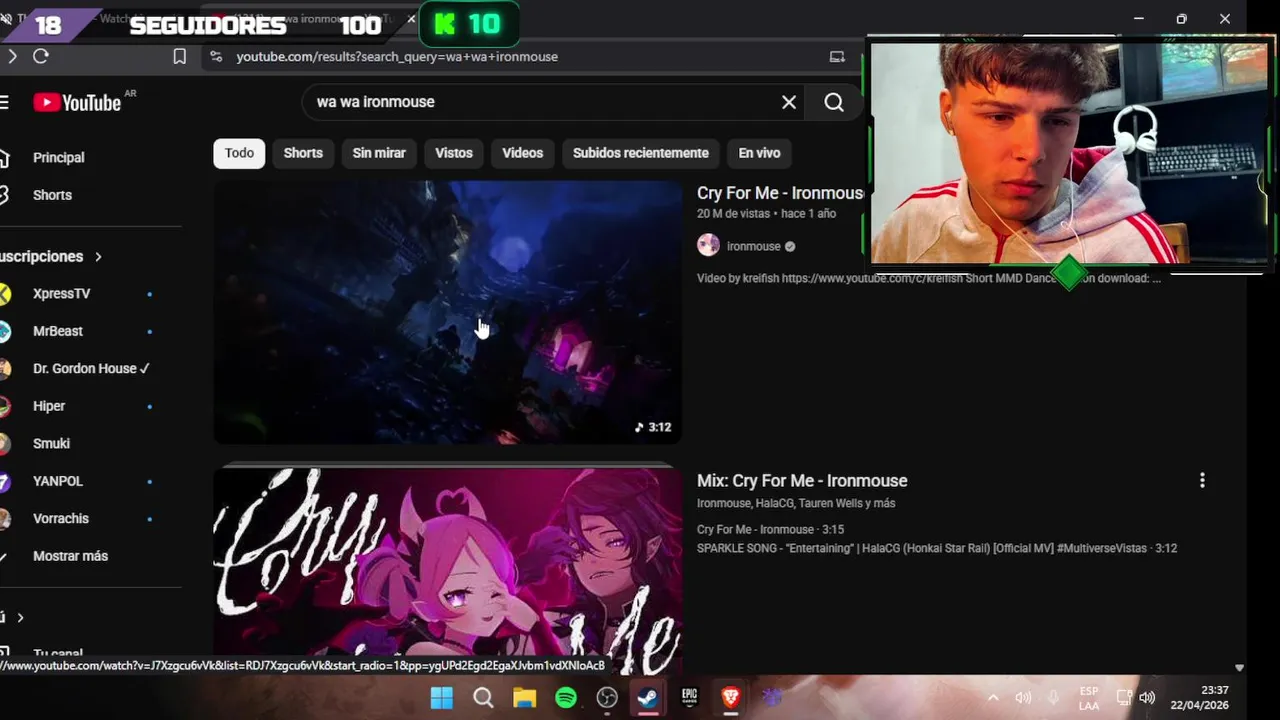Image resolution: width=1280 pixels, height=720 pixels.
Task: Click the SPARKLE SONG Entertaining track line
Action: pyautogui.click(x=937, y=549)
